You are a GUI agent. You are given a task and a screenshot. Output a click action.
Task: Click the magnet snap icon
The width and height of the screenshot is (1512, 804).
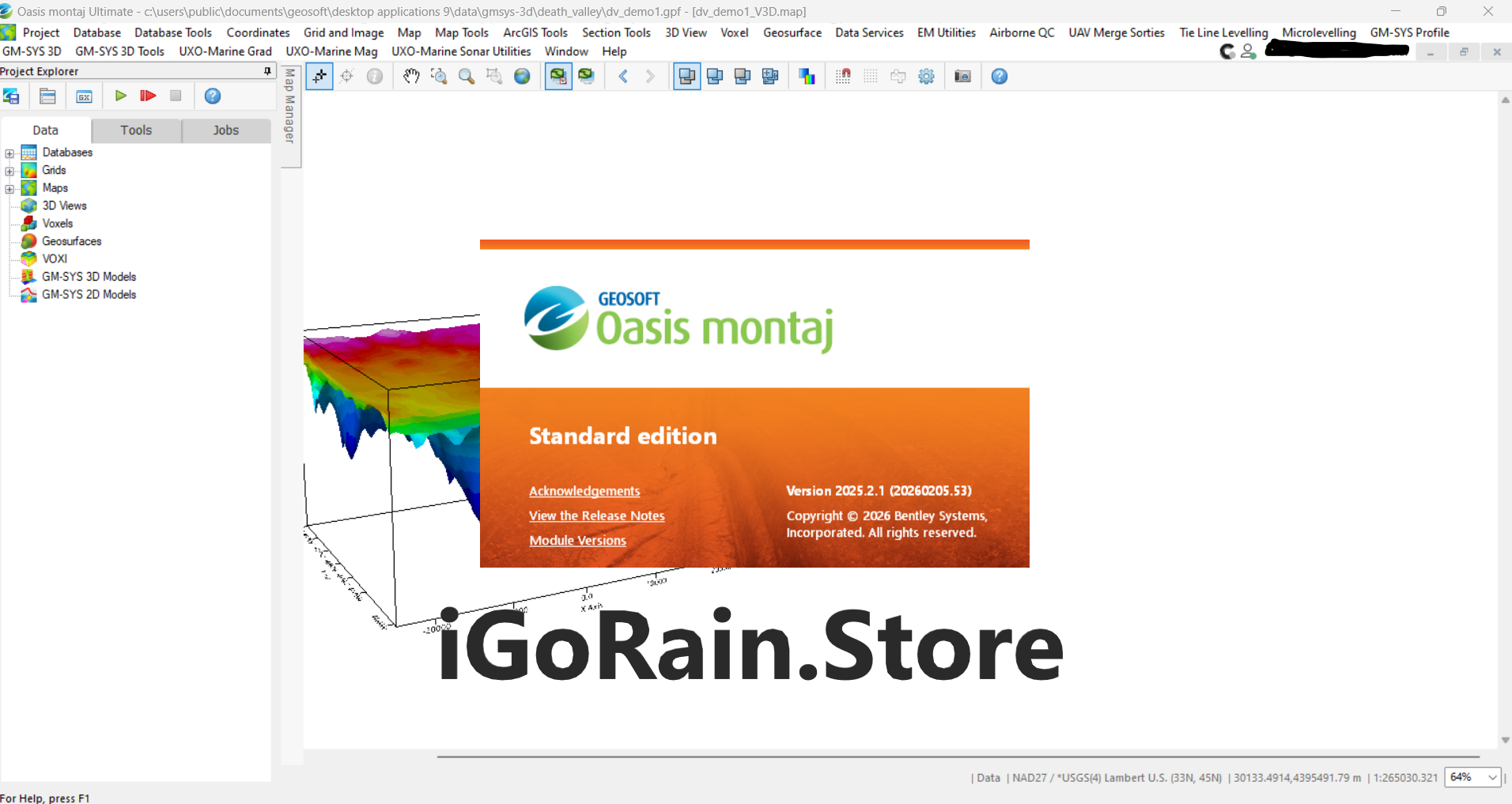(843, 77)
